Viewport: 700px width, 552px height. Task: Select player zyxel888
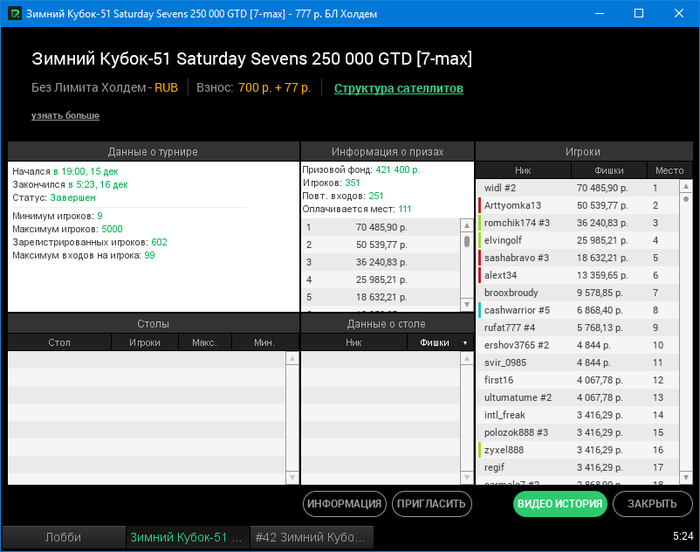tap(578, 450)
